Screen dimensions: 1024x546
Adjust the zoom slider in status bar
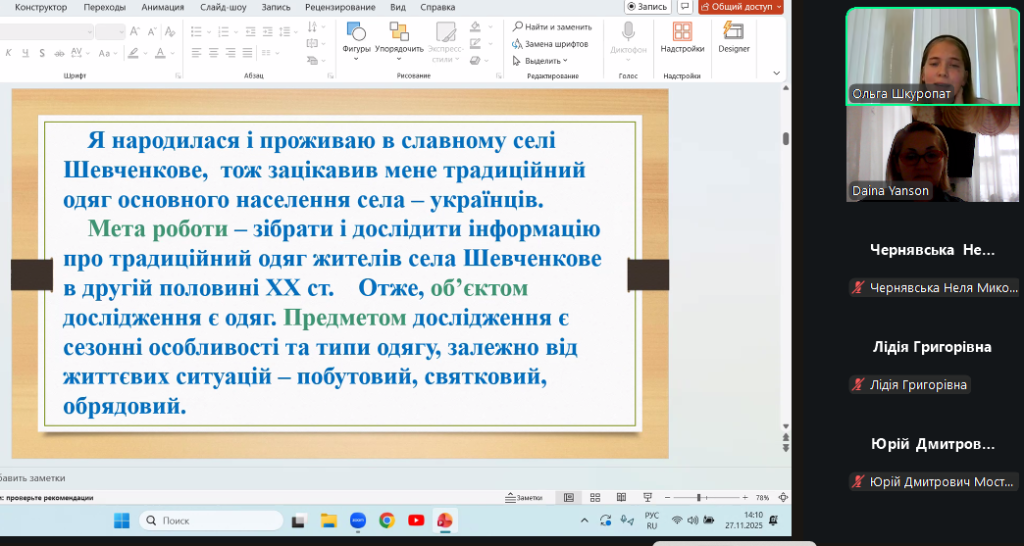pos(698,497)
